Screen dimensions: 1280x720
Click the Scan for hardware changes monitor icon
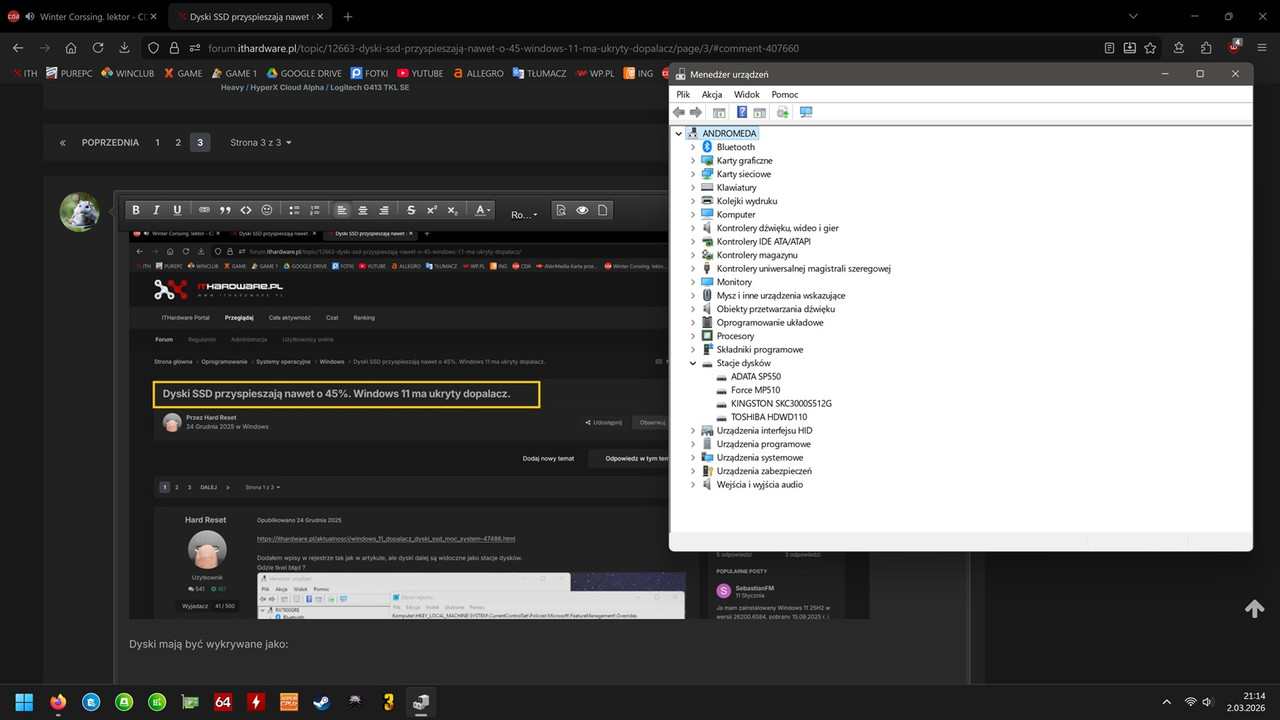point(806,112)
